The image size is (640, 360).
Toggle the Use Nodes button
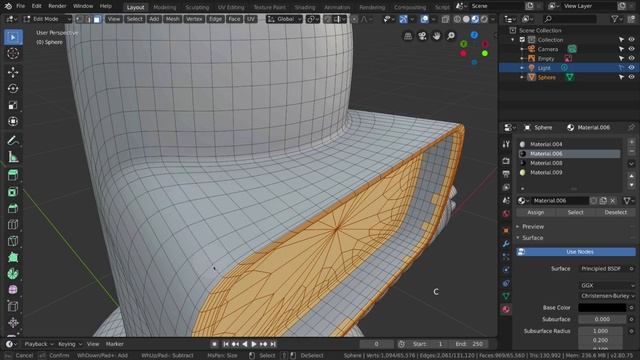coord(576,252)
